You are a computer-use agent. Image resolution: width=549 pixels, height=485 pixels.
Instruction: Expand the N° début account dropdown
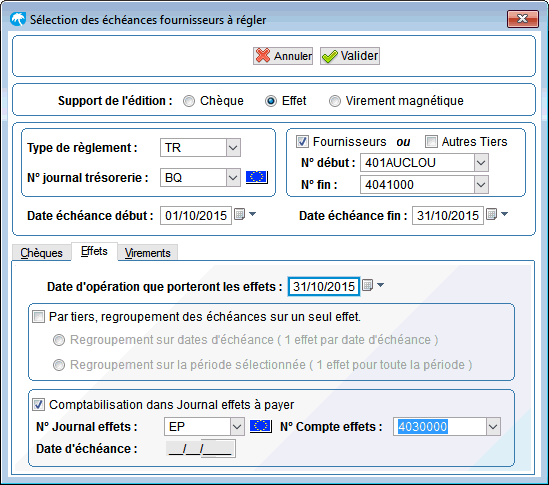(481, 163)
